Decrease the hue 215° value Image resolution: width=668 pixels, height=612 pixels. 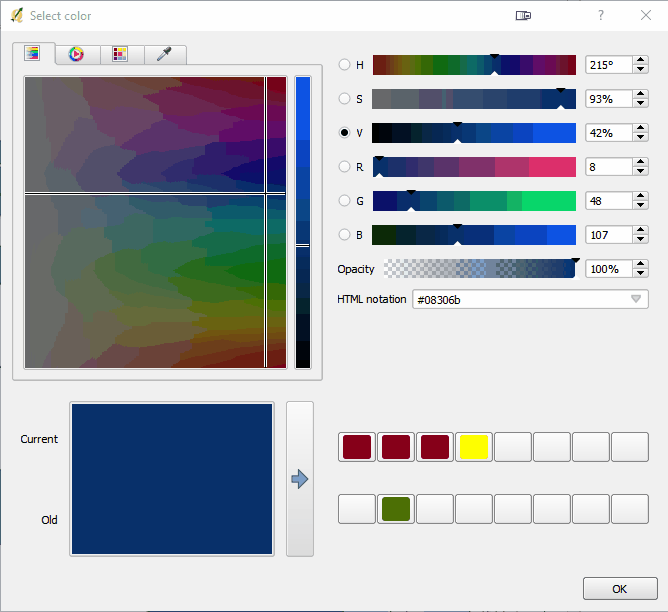click(640, 69)
